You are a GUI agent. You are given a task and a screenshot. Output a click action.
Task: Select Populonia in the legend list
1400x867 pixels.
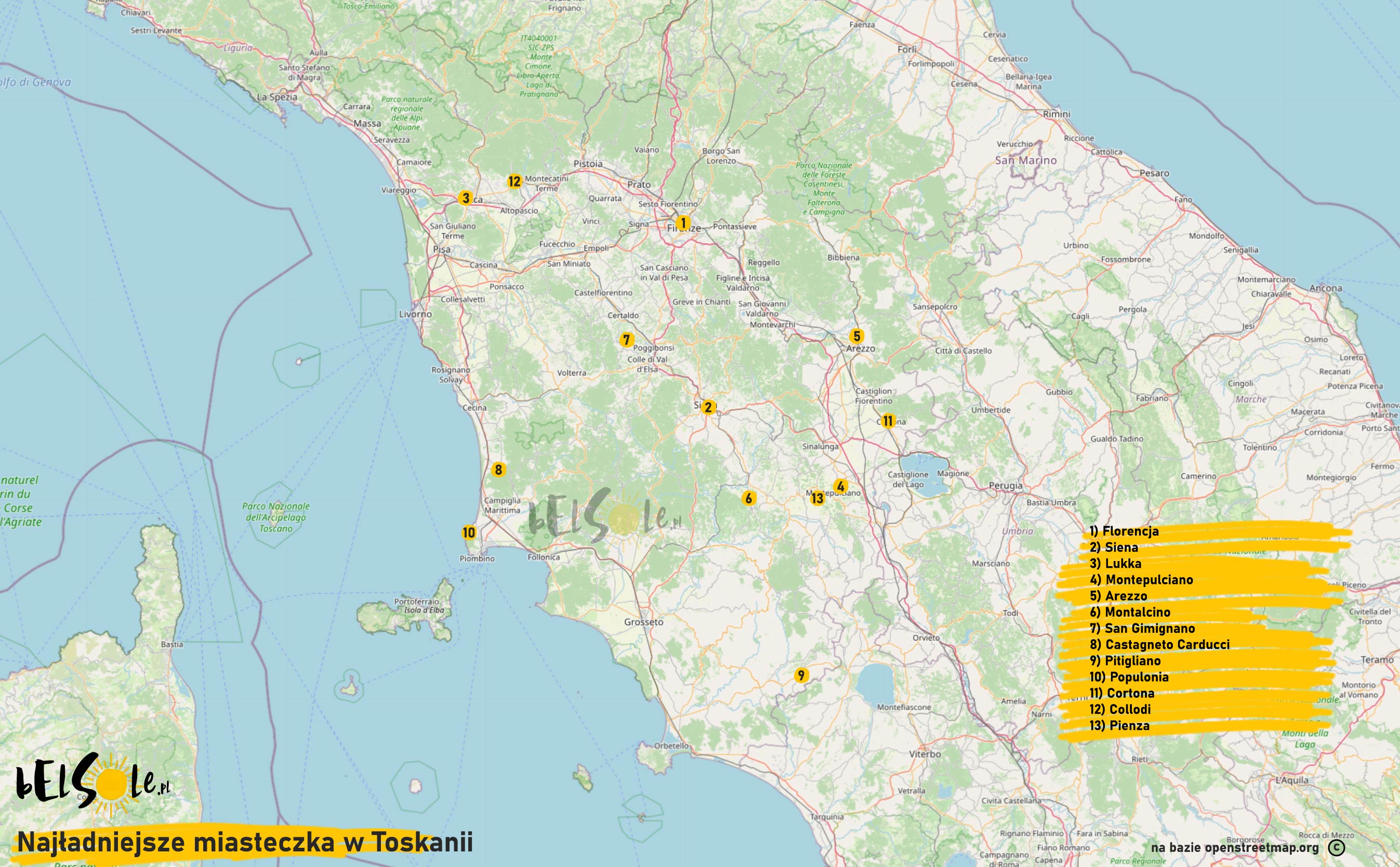pos(1129,677)
